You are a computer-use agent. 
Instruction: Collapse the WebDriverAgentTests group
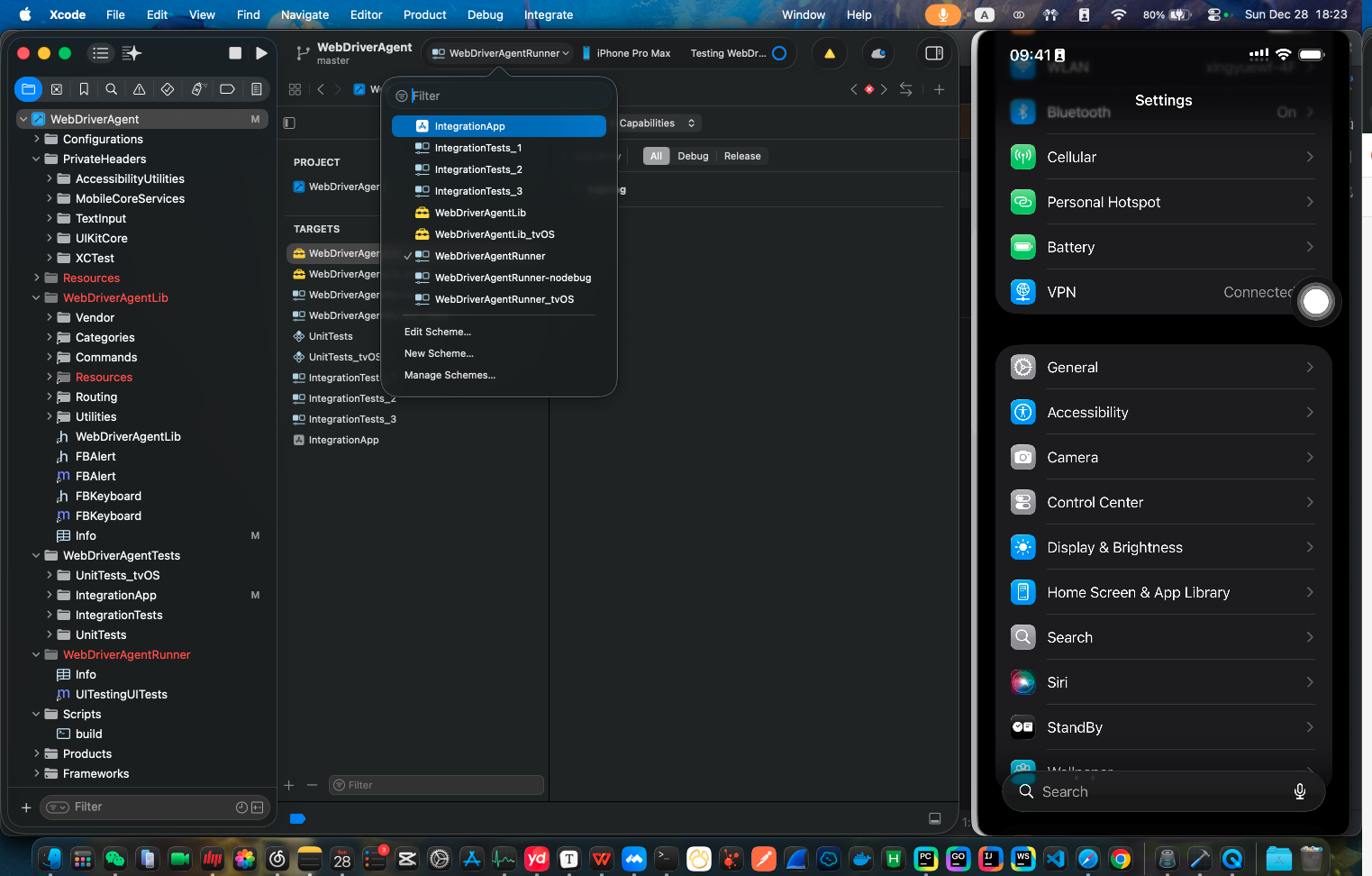(x=36, y=555)
